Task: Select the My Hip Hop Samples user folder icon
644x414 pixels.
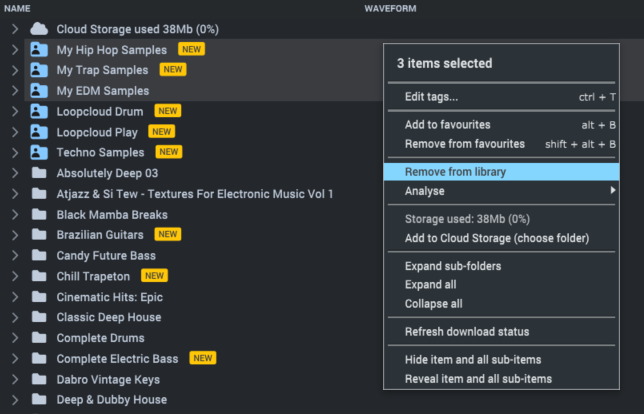Action: [x=39, y=50]
